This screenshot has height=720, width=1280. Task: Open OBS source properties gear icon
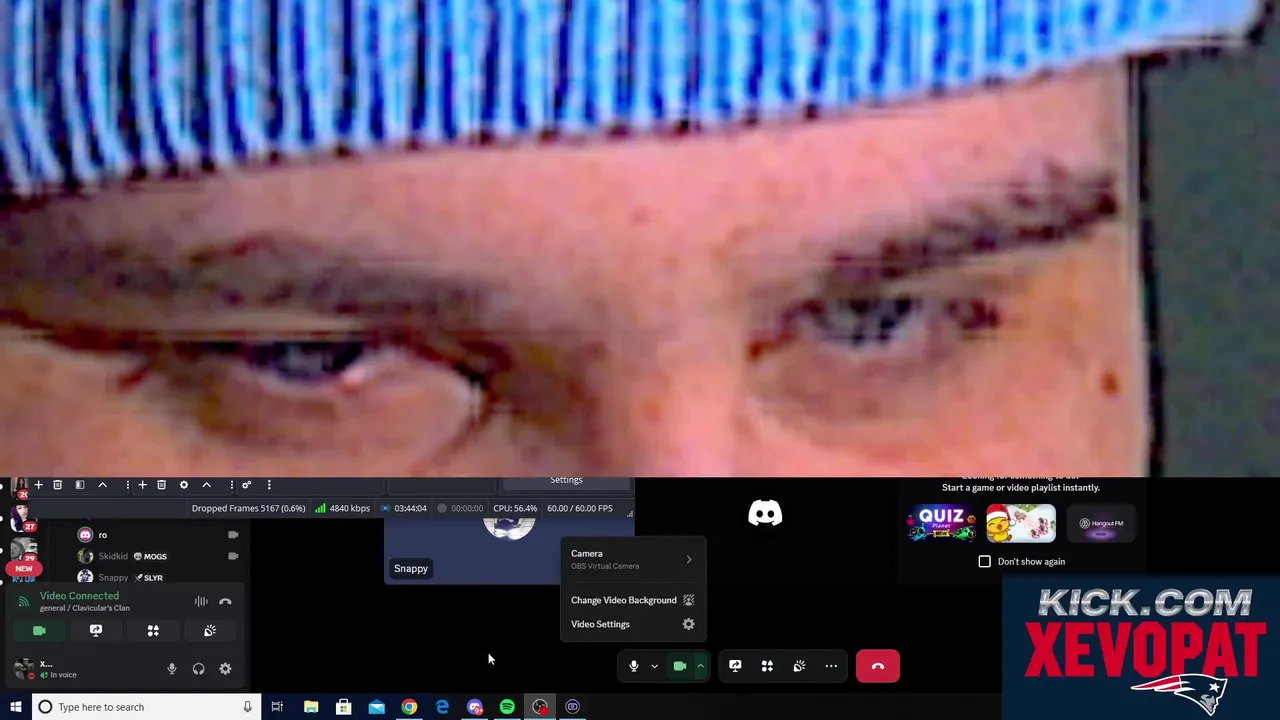coord(184,485)
